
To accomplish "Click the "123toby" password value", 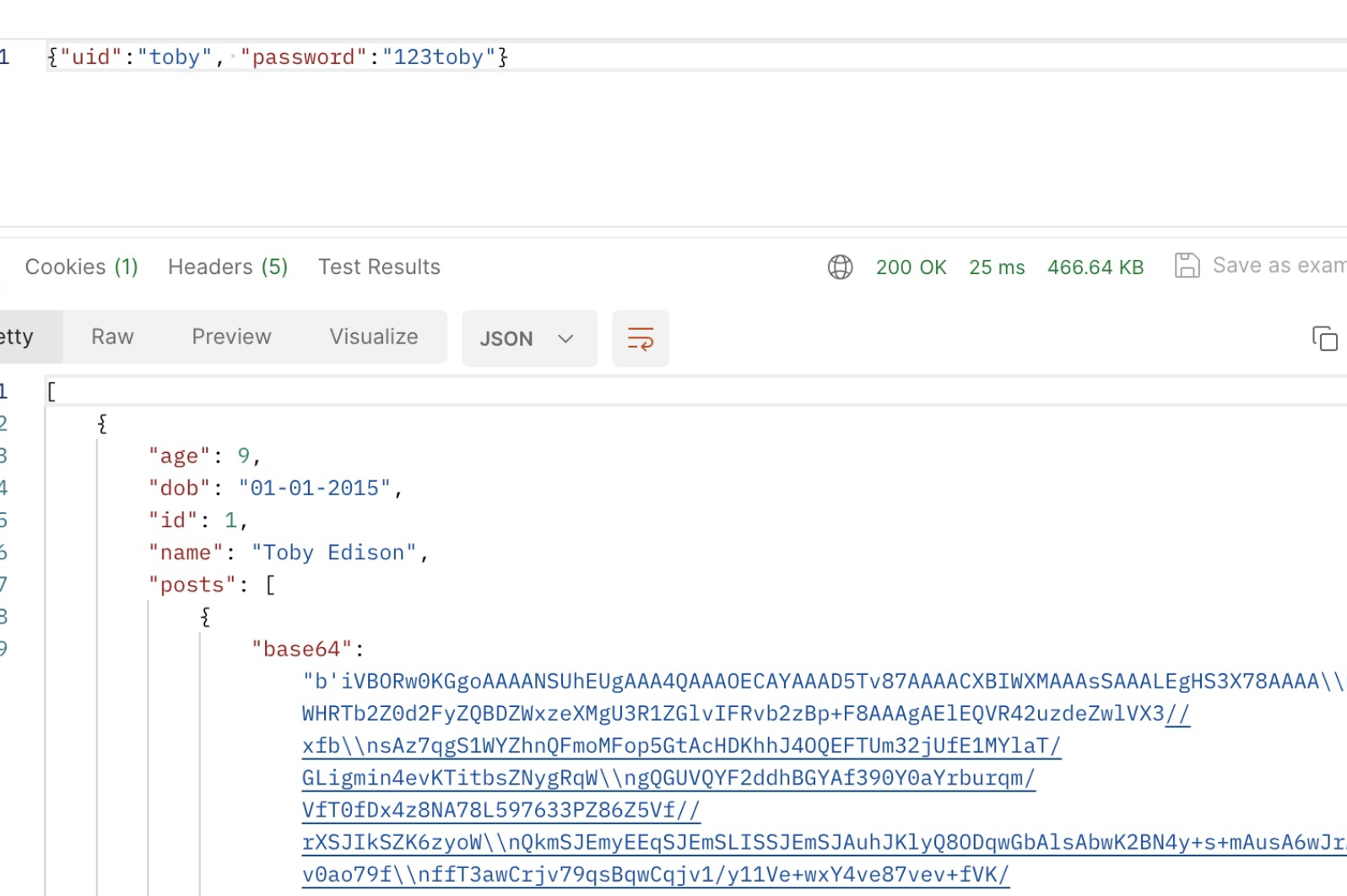I will pyautogui.click(x=438, y=57).
